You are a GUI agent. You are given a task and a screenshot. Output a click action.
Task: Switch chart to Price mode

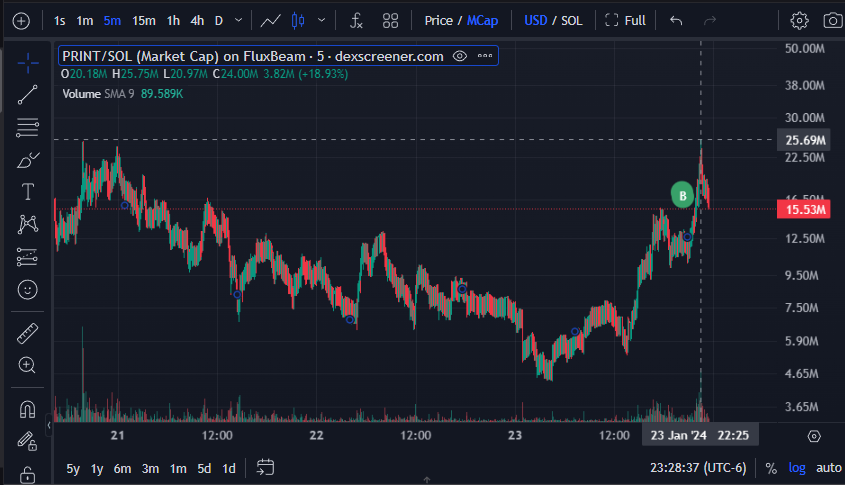(438, 21)
